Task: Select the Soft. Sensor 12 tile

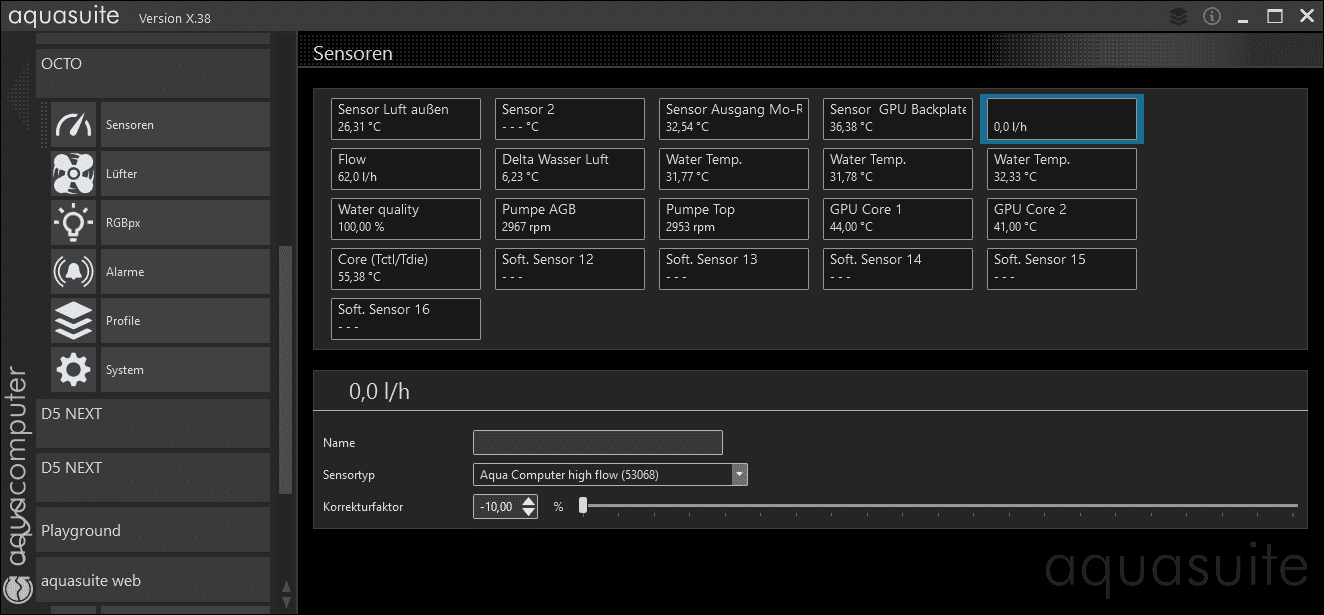Action: pyautogui.click(x=570, y=269)
